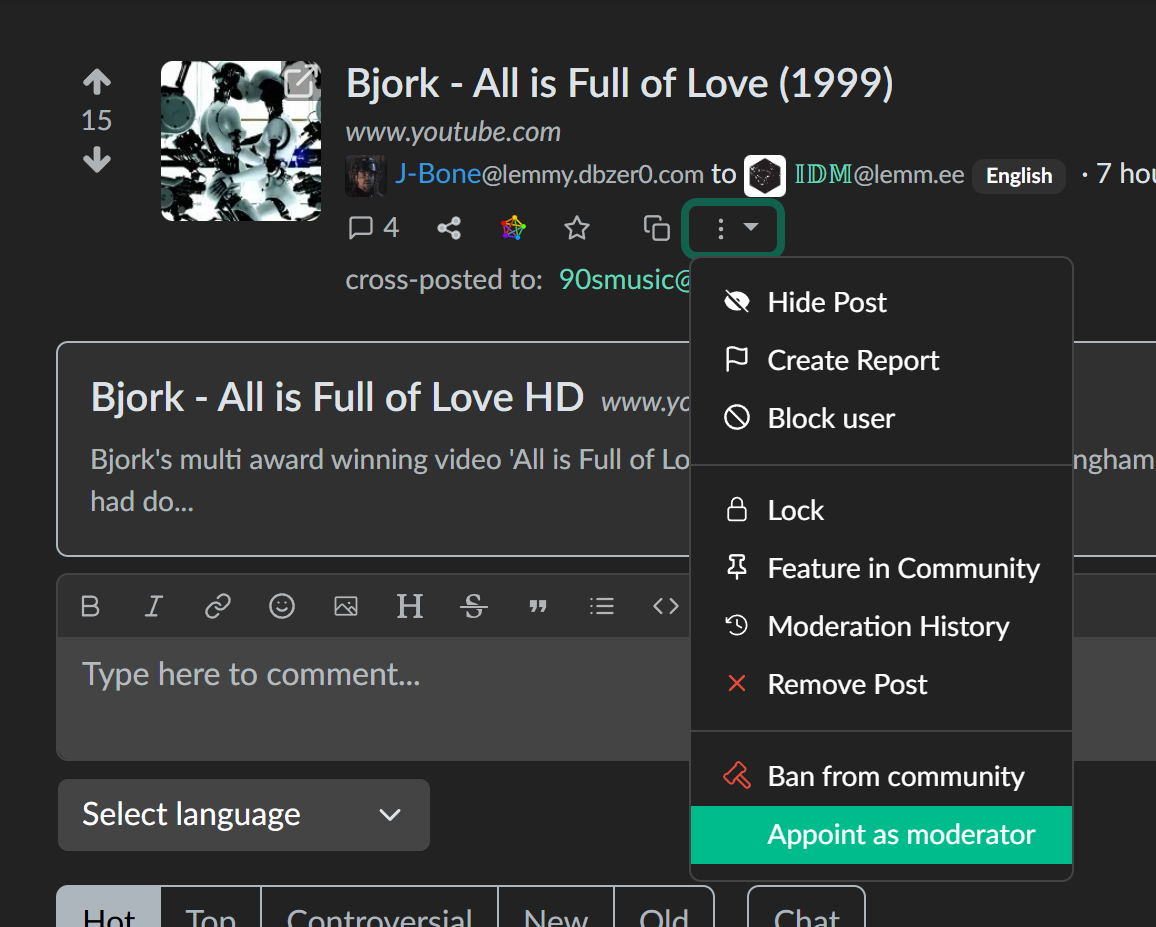Choose Hide Post from the menu

point(881,302)
